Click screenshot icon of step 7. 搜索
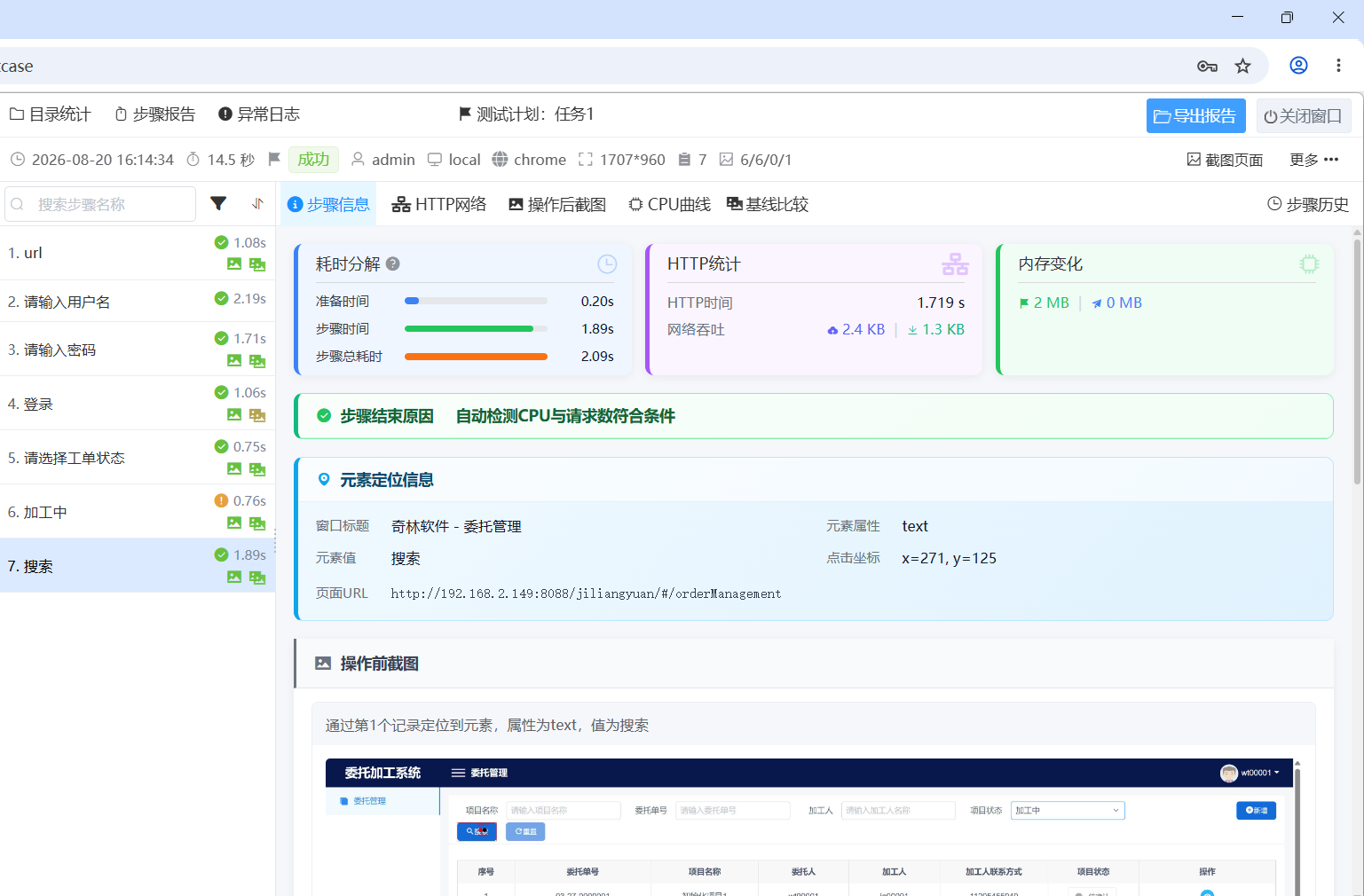This screenshot has width=1364, height=896. click(234, 577)
